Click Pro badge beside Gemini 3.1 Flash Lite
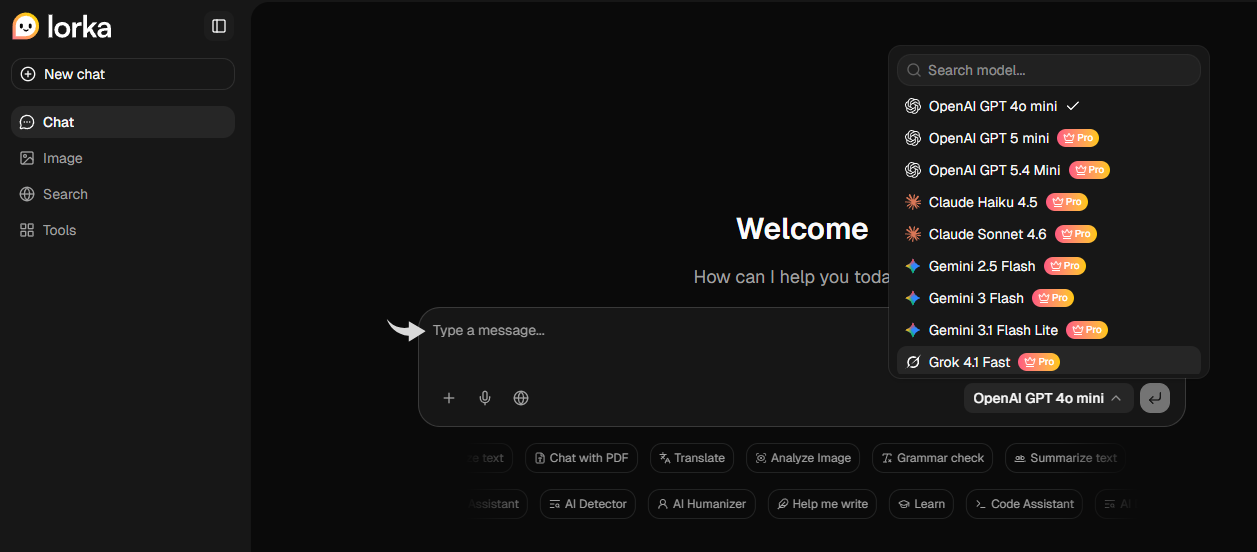 (x=1087, y=330)
